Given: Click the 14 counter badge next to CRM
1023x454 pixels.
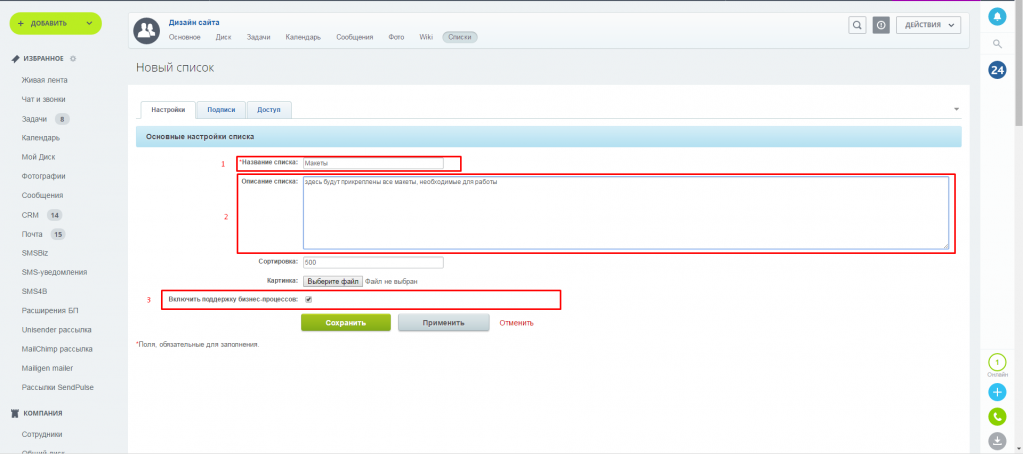Looking at the screenshot, I should [55, 215].
